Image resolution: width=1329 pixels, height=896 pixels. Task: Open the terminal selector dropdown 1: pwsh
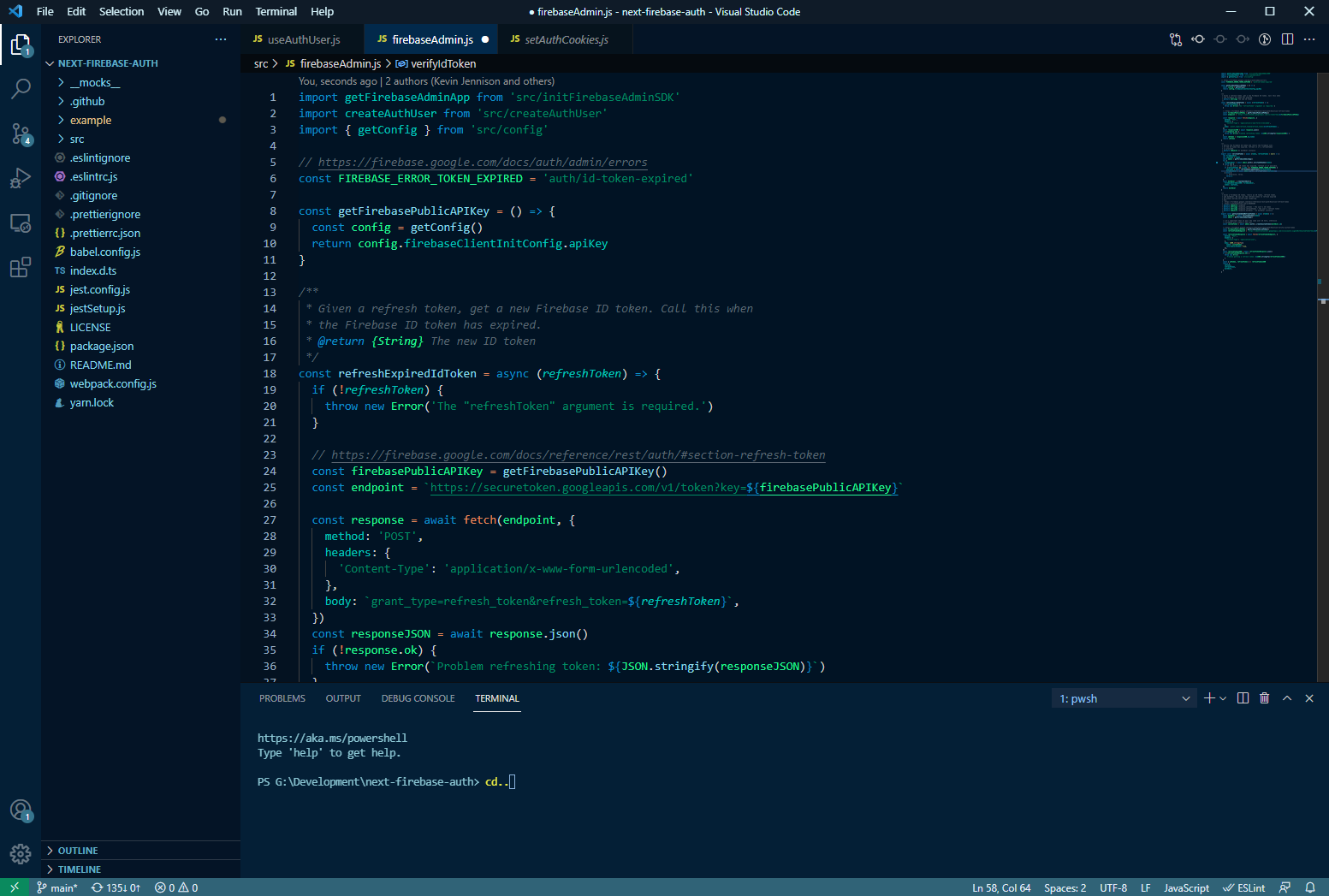pyautogui.click(x=1124, y=698)
